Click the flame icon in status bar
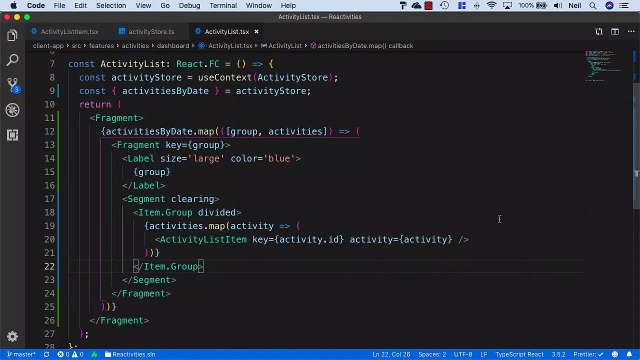This screenshot has width=640, height=360. 94,354
